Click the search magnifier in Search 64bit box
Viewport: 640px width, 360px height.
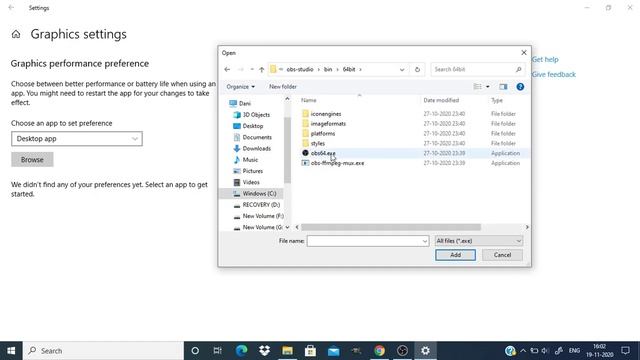518,69
